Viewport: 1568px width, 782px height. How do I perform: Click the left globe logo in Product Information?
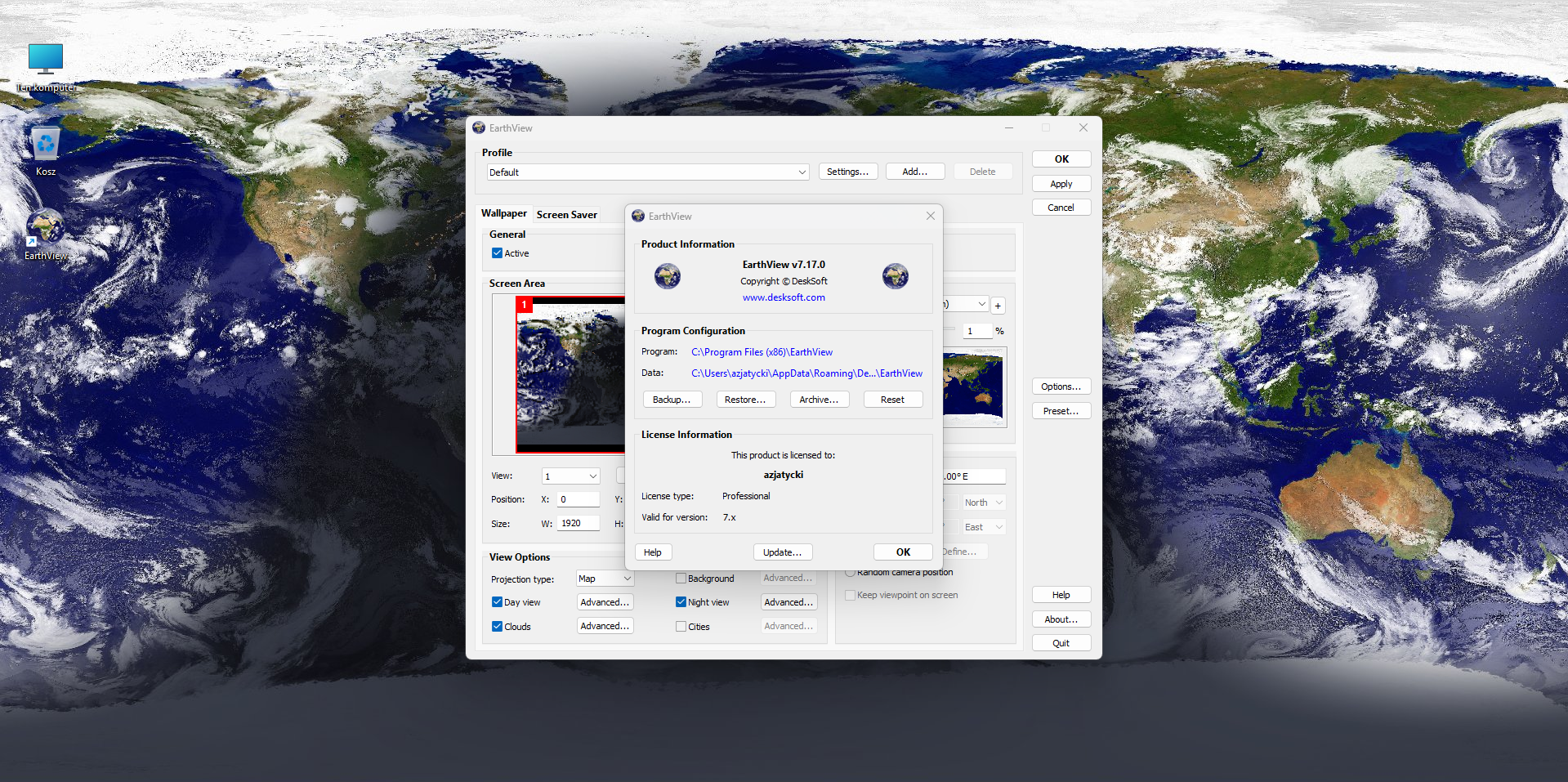point(668,276)
